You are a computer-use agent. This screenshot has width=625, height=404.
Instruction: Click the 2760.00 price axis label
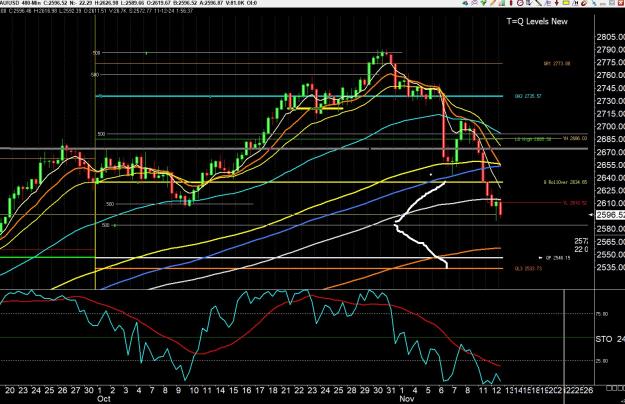pyautogui.click(x=611, y=75)
